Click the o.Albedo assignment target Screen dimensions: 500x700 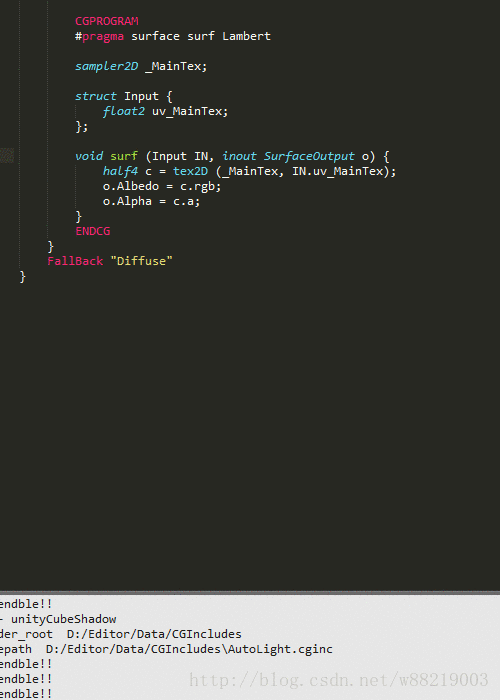click(131, 186)
